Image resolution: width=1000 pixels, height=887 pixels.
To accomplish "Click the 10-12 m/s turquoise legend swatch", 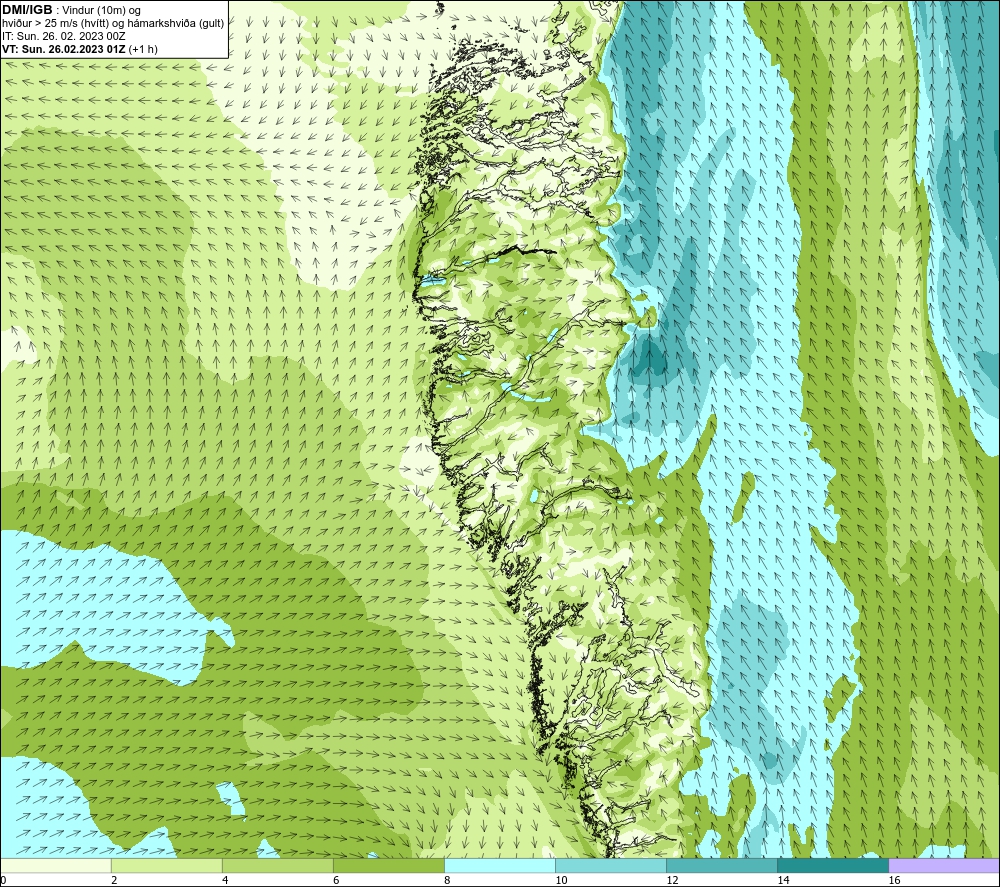I will coord(611,866).
